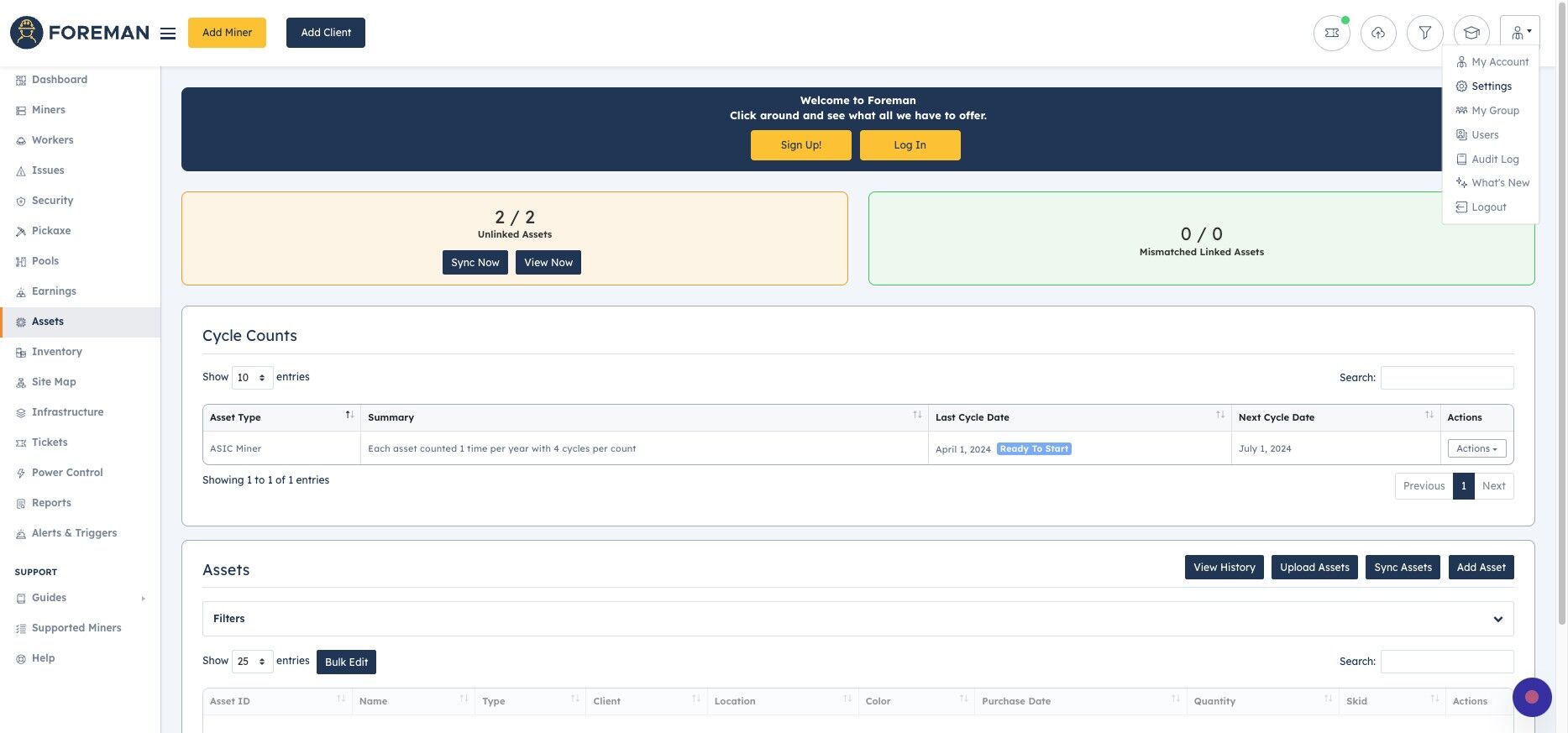
Task: Click the Foreman logo icon
Action: pos(27,33)
